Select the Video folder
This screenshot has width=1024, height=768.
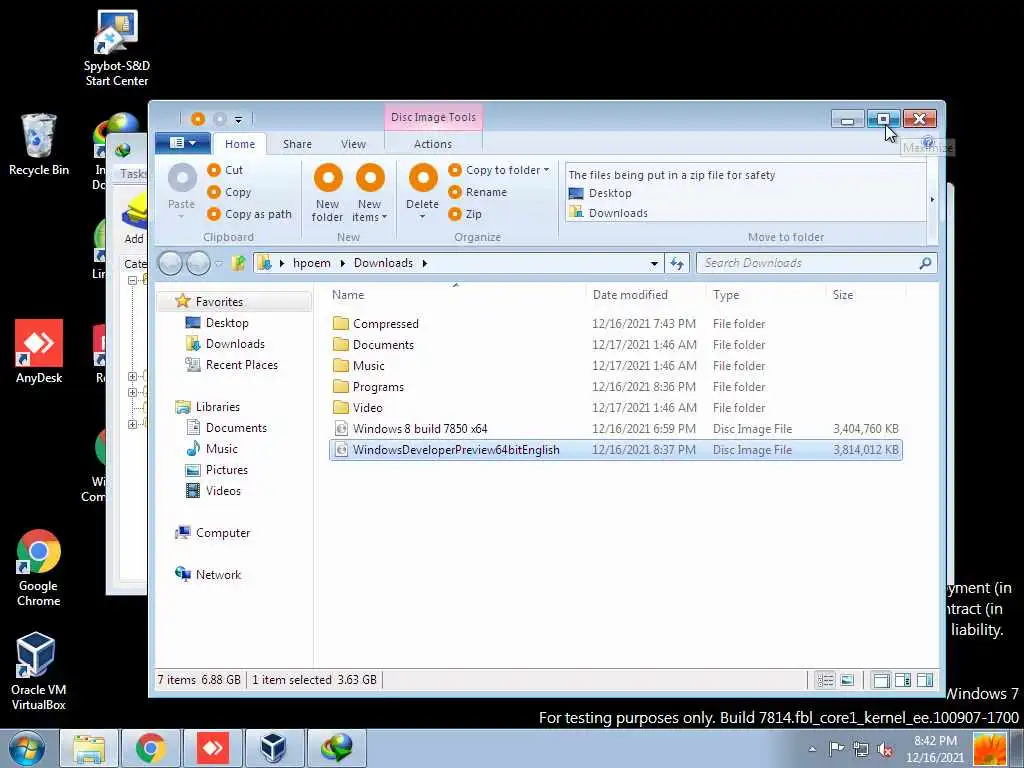tap(615, 408)
